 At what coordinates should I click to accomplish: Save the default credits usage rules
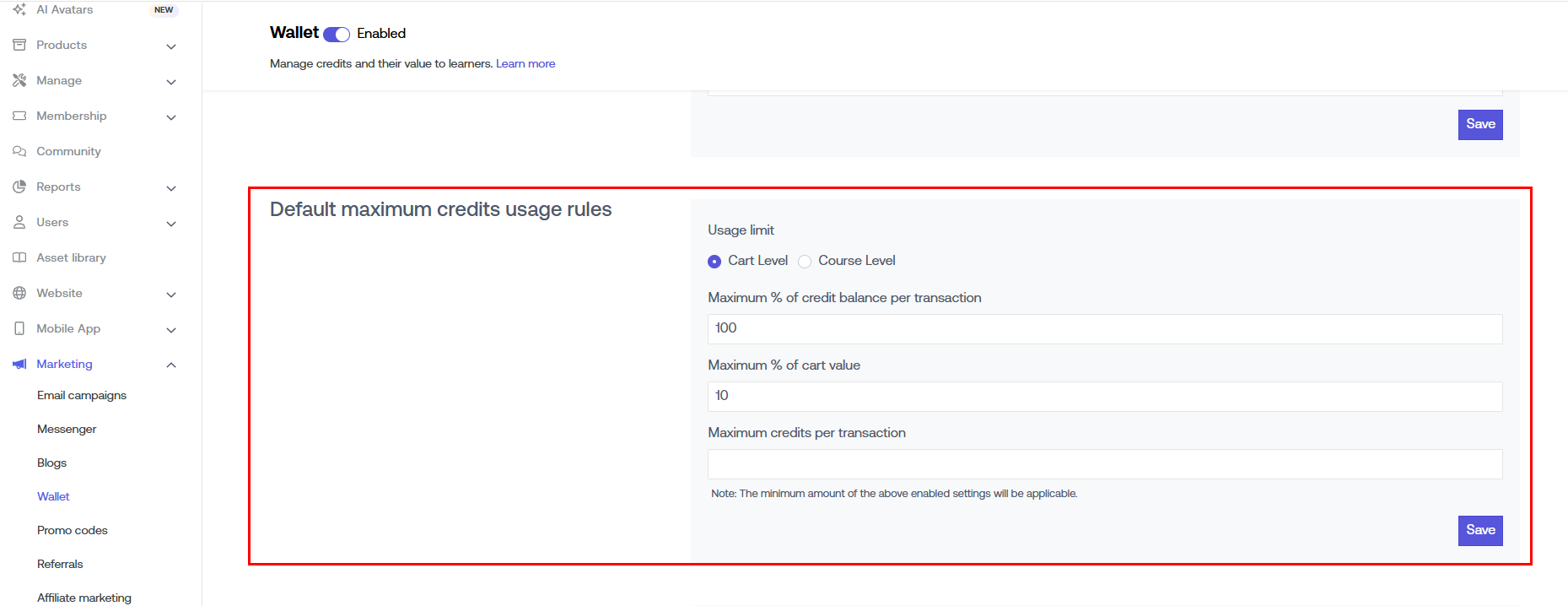point(1479,530)
